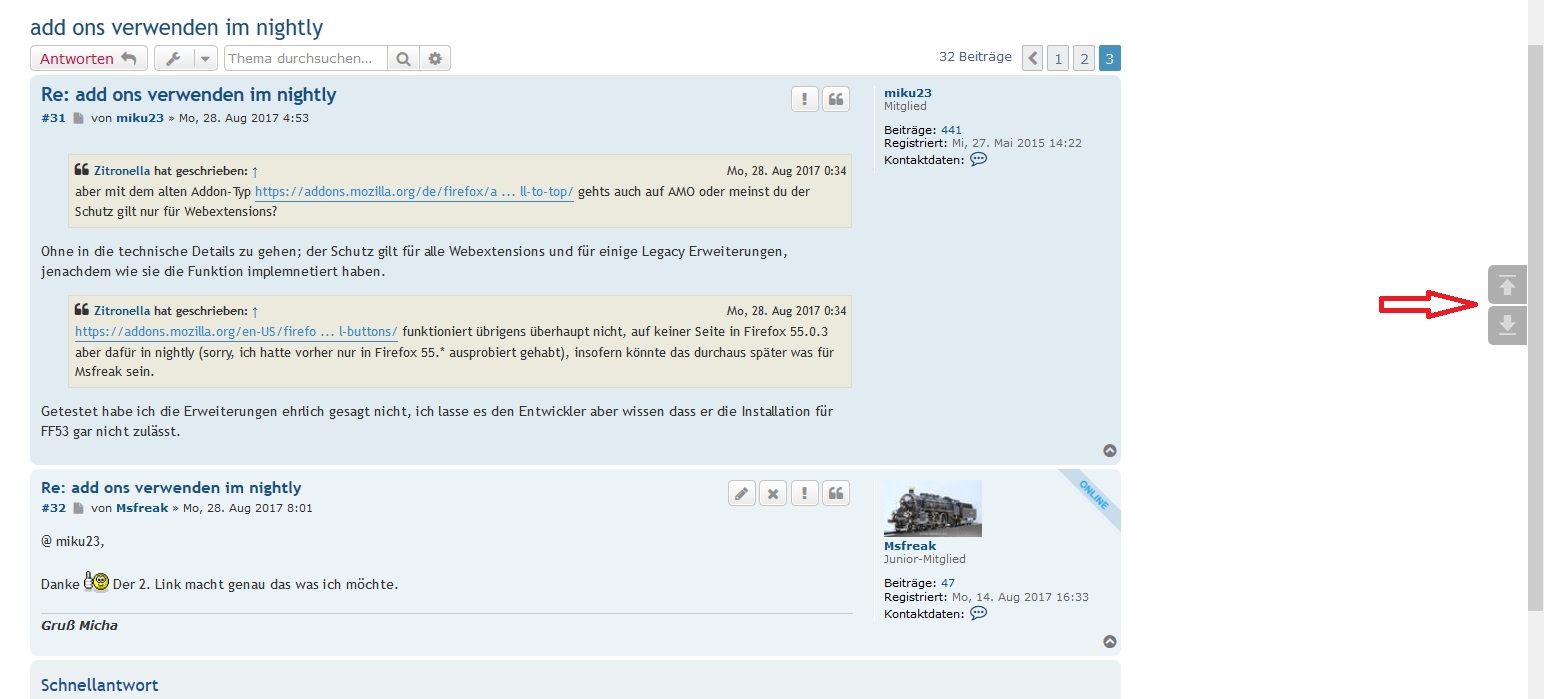Jump to quoted post via first quote arrow
Image resolution: width=1544 pixels, height=699 pixels.
click(255, 171)
